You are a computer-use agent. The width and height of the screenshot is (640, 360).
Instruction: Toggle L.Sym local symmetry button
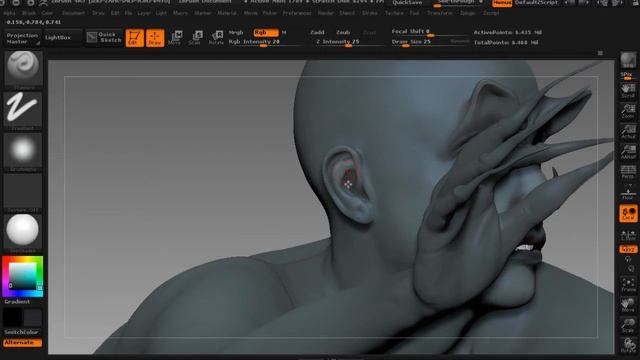(x=628, y=235)
